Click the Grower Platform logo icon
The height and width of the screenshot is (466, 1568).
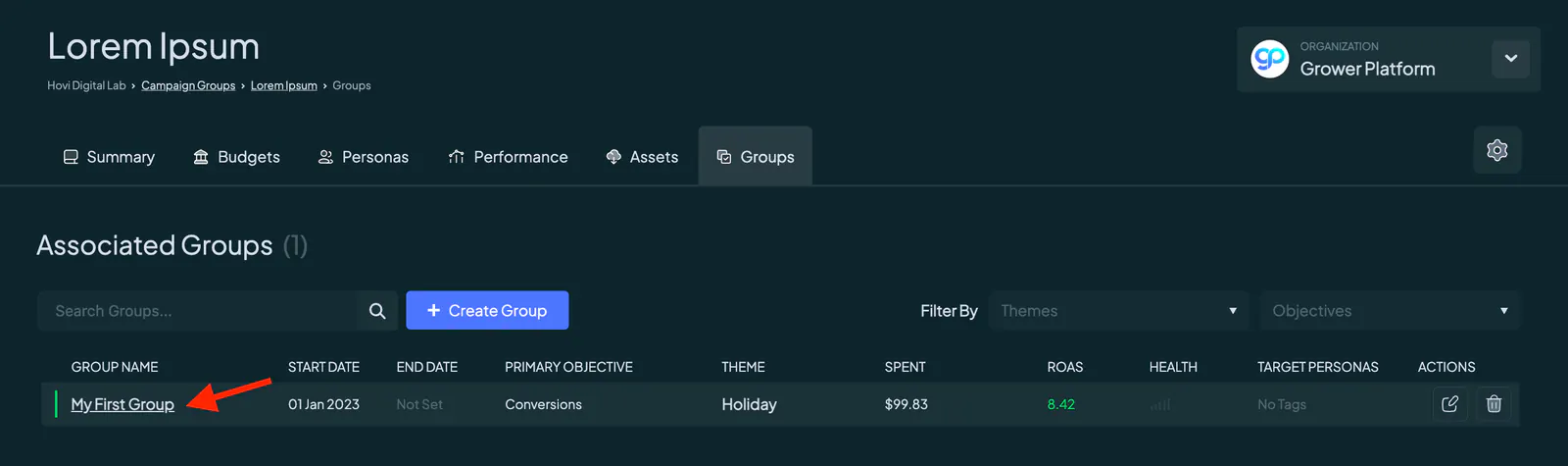tap(1270, 60)
